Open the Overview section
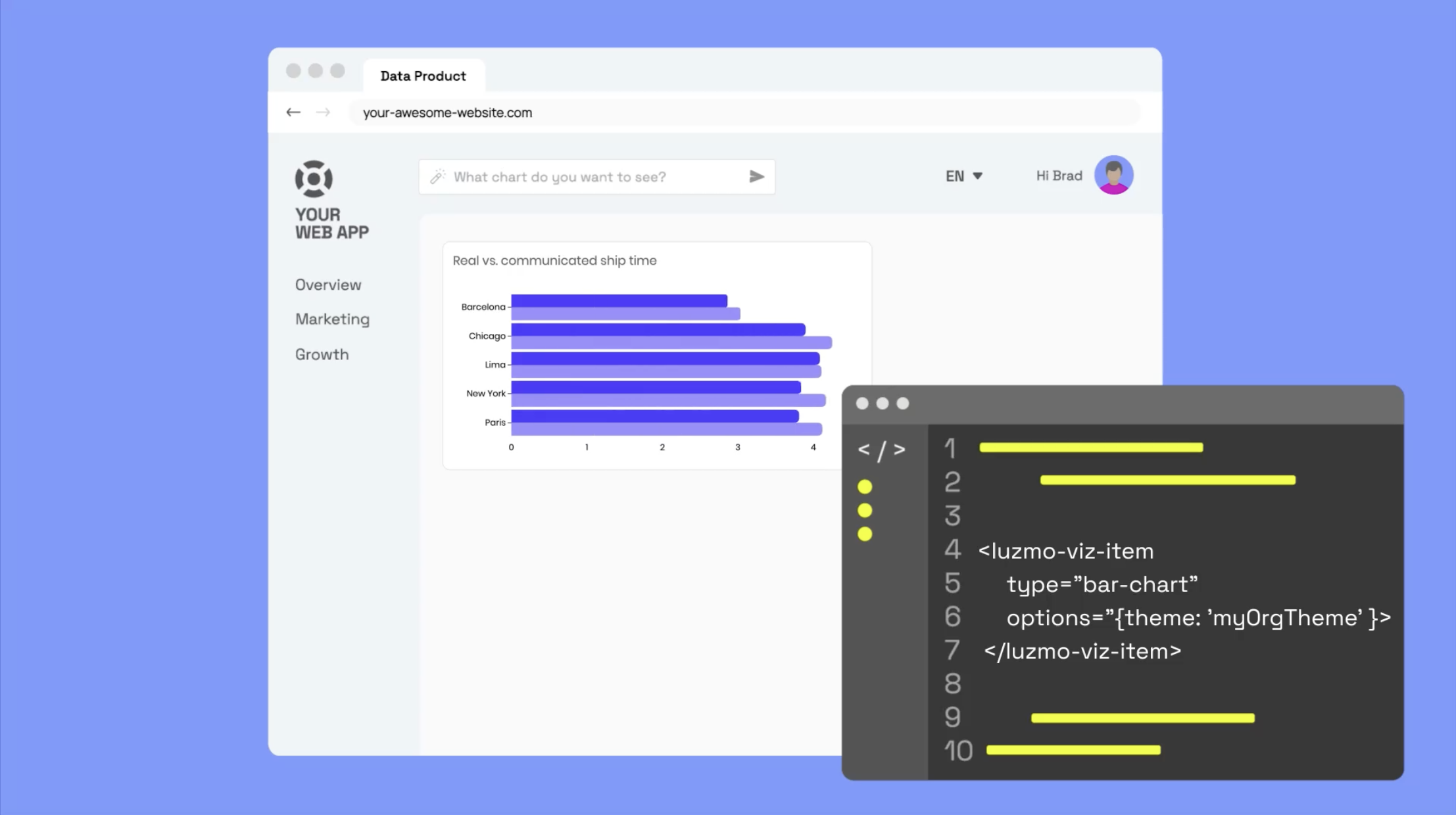This screenshot has width=1456, height=815. pos(328,285)
